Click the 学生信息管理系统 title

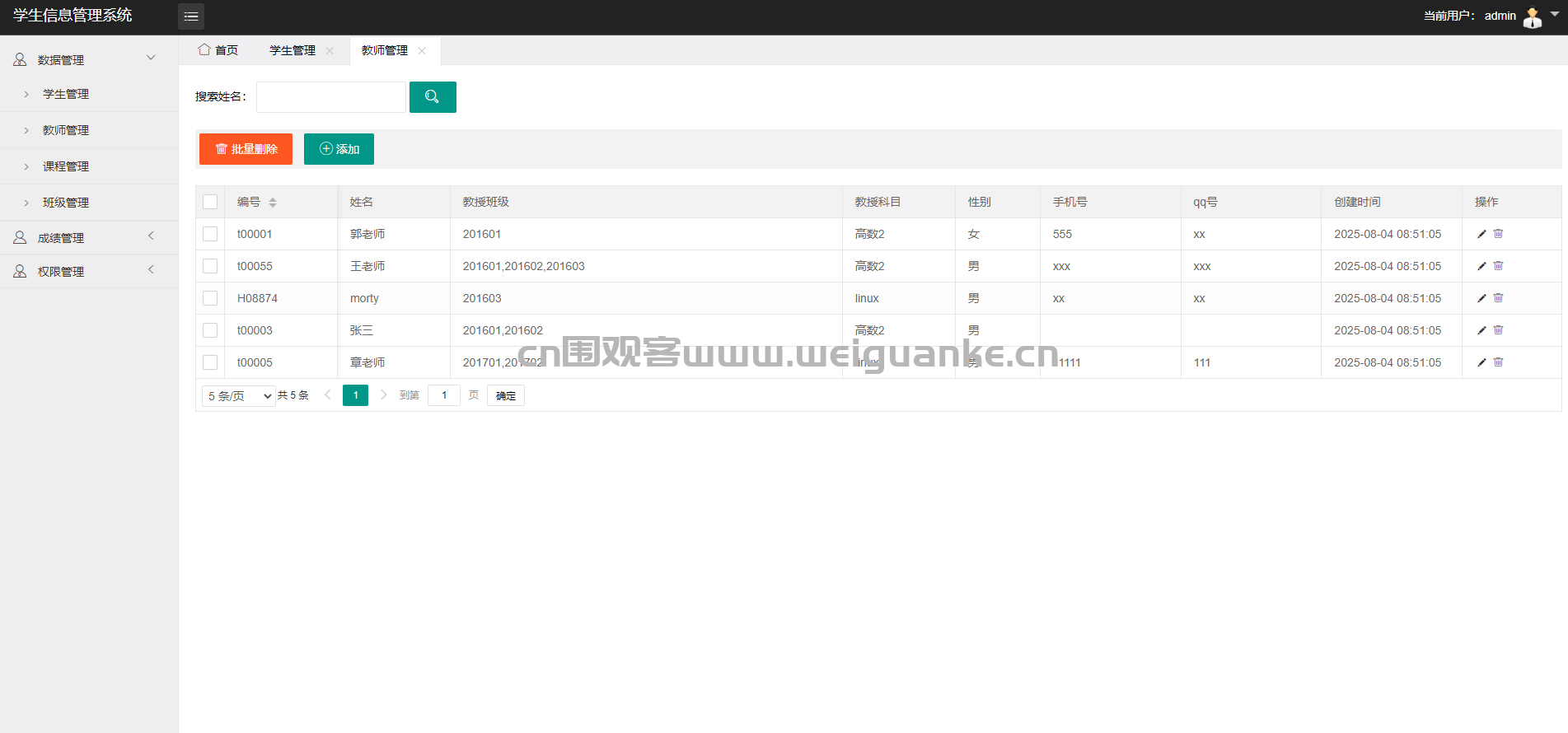[73, 16]
